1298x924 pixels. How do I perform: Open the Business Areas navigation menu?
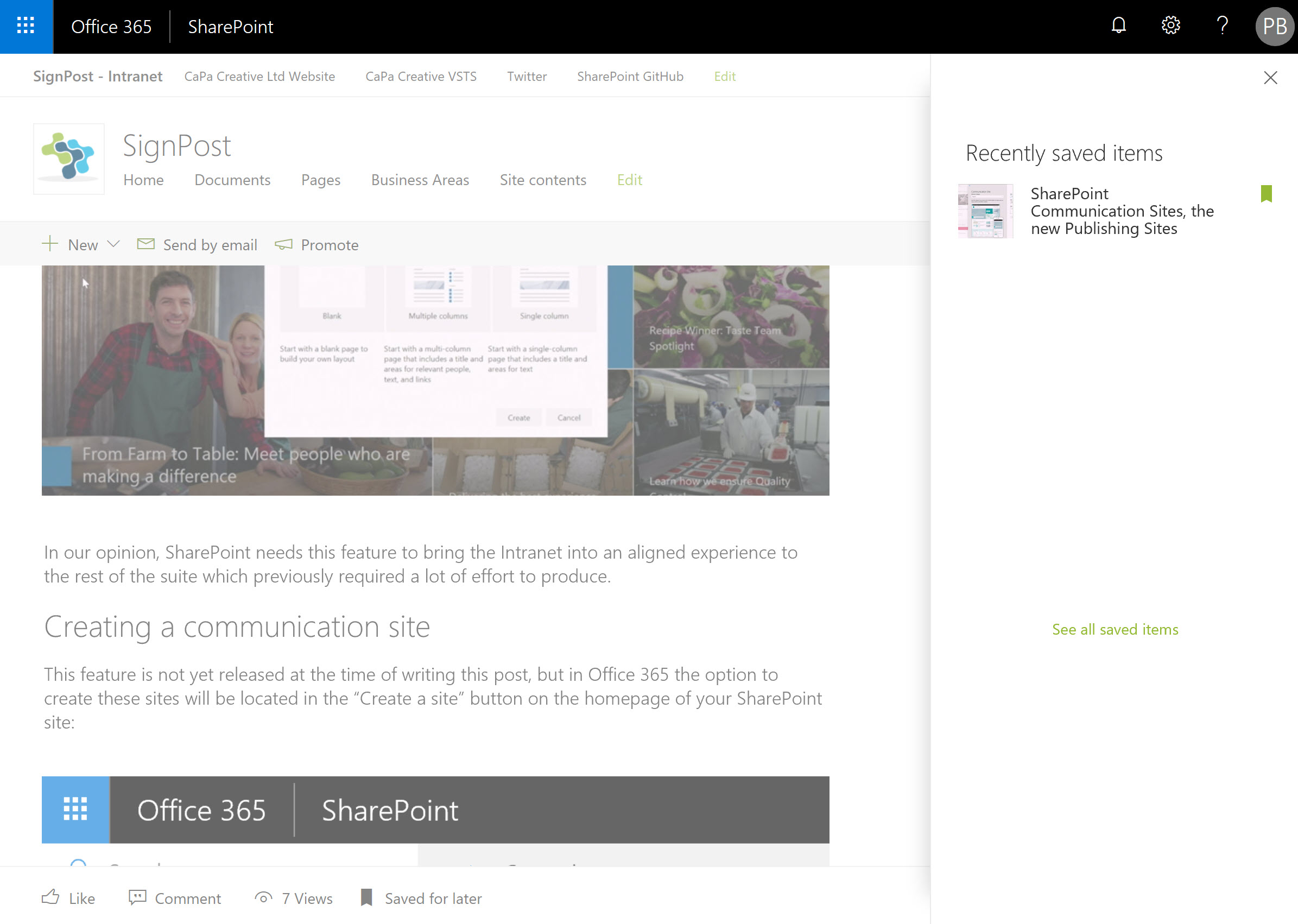pos(420,180)
